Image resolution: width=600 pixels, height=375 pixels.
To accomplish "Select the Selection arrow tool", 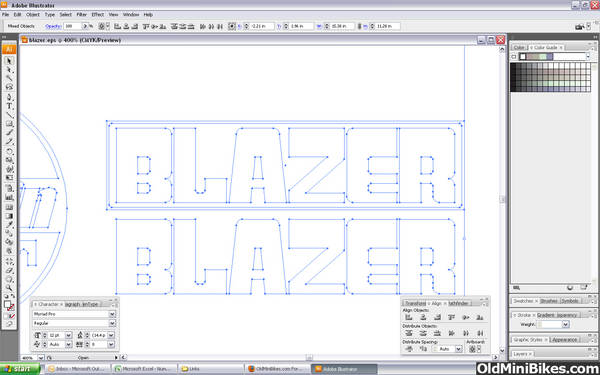I will point(10,60).
